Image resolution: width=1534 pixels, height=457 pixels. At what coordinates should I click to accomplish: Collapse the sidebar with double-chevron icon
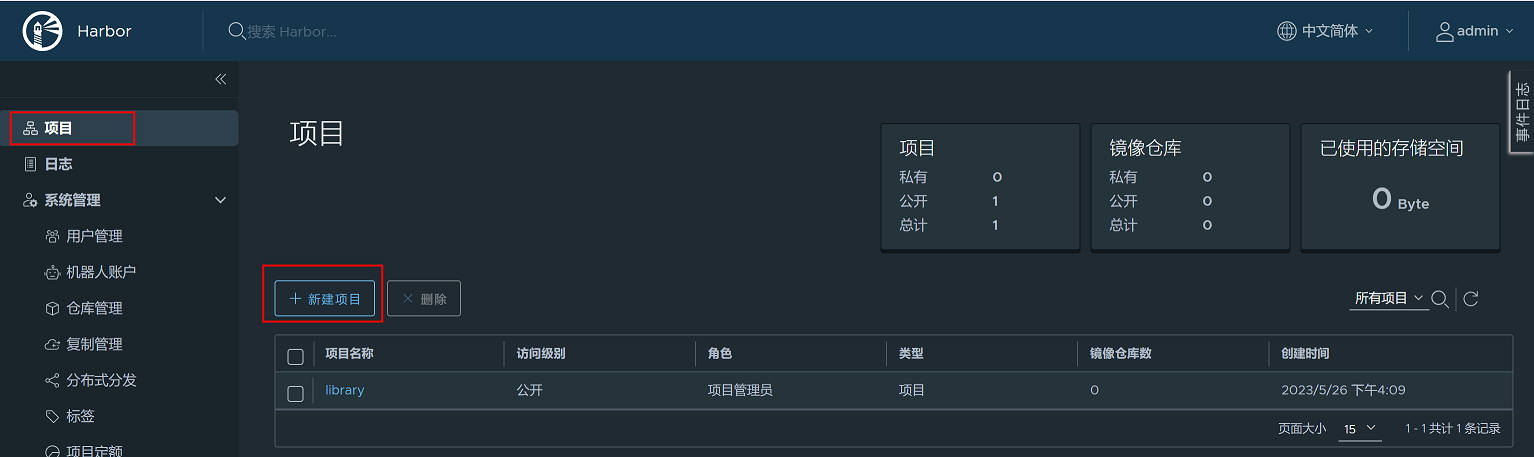(x=221, y=79)
